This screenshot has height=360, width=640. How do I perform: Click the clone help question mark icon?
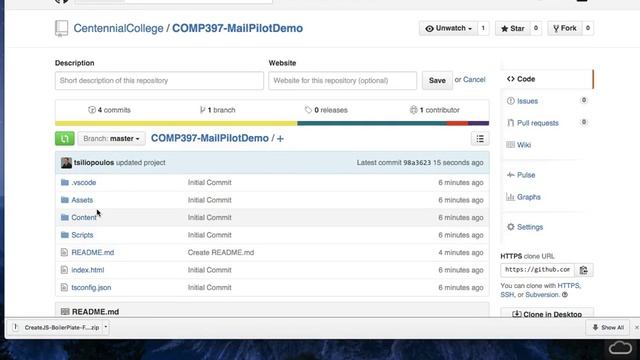[x=565, y=295]
